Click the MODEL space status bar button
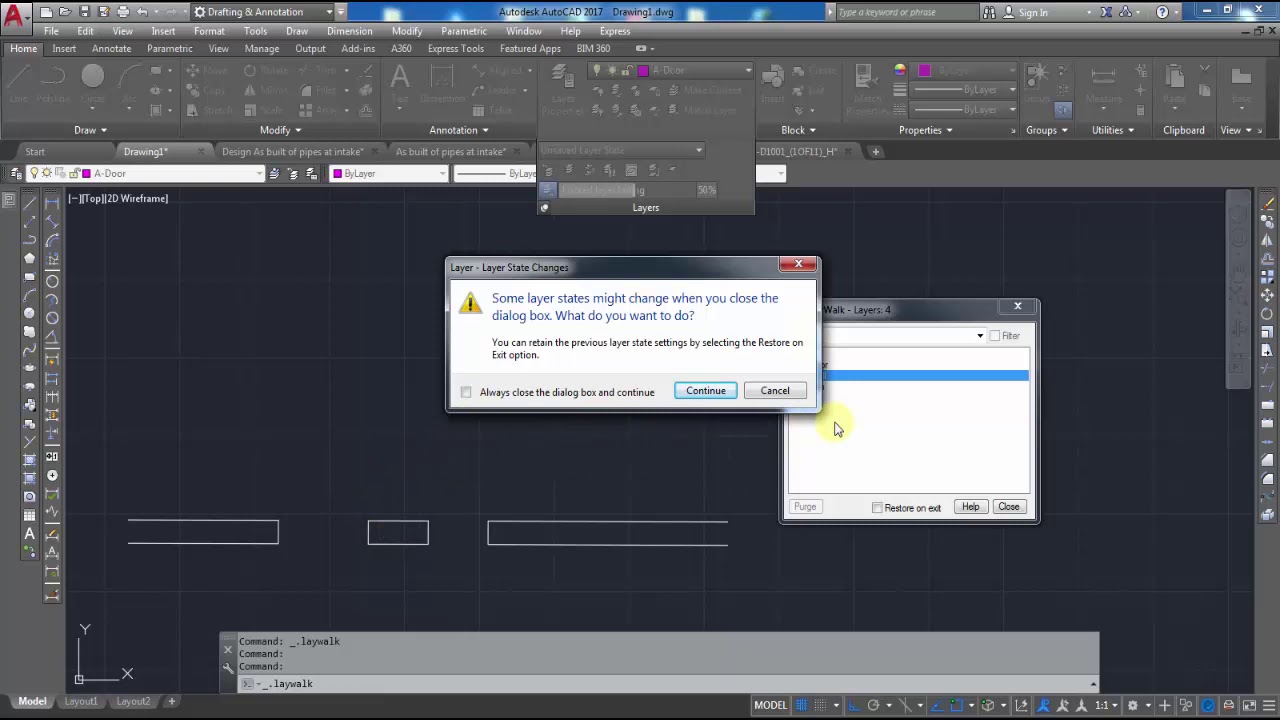Screen dimensions: 1280x720 [x=770, y=705]
